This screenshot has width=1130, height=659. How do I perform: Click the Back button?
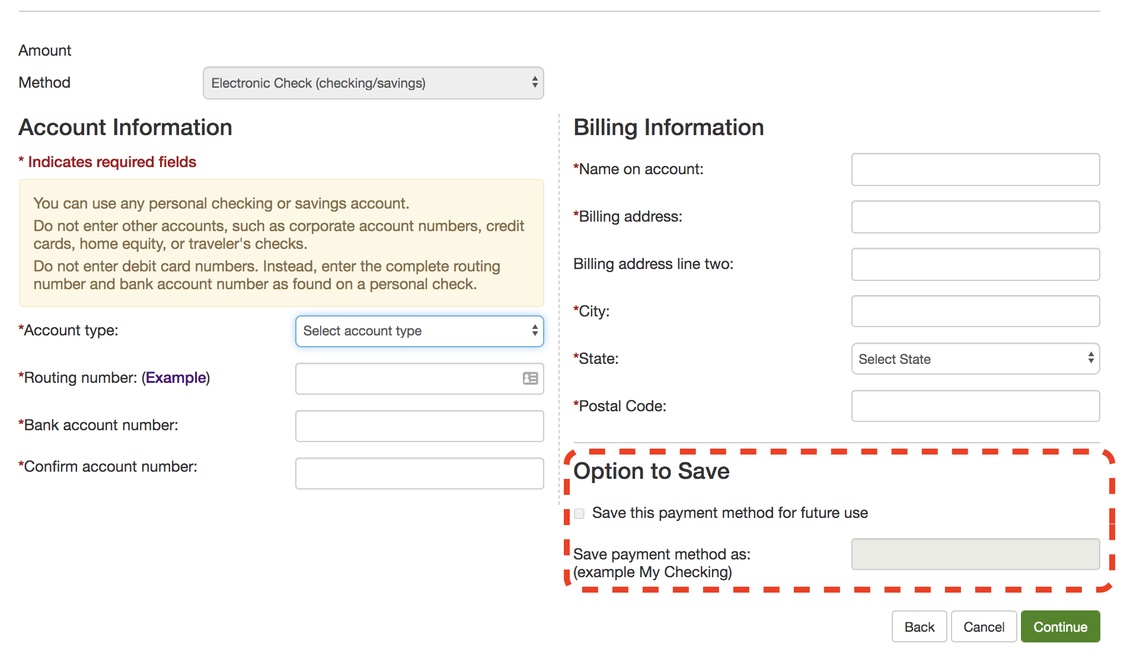coord(919,627)
